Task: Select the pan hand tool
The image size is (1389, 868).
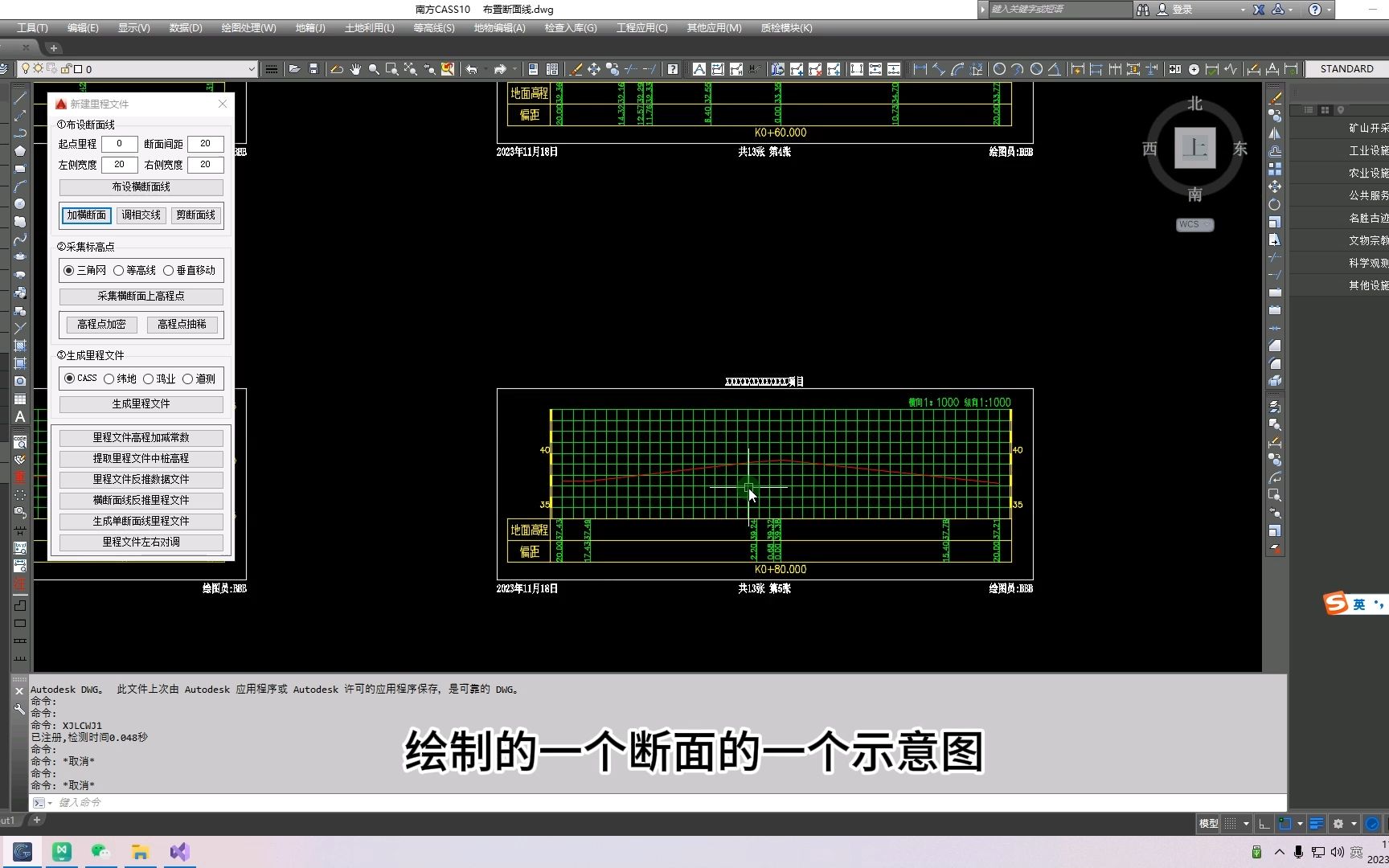Action: [355, 69]
